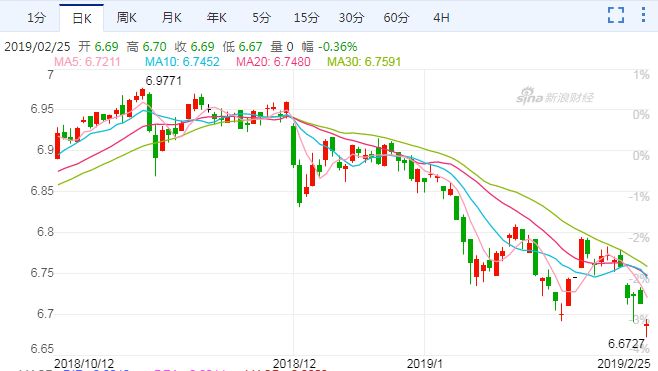Viewport: 658px width, 371px height.
Task: Click the MA5 moving average label
Action: tap(87, 62)
